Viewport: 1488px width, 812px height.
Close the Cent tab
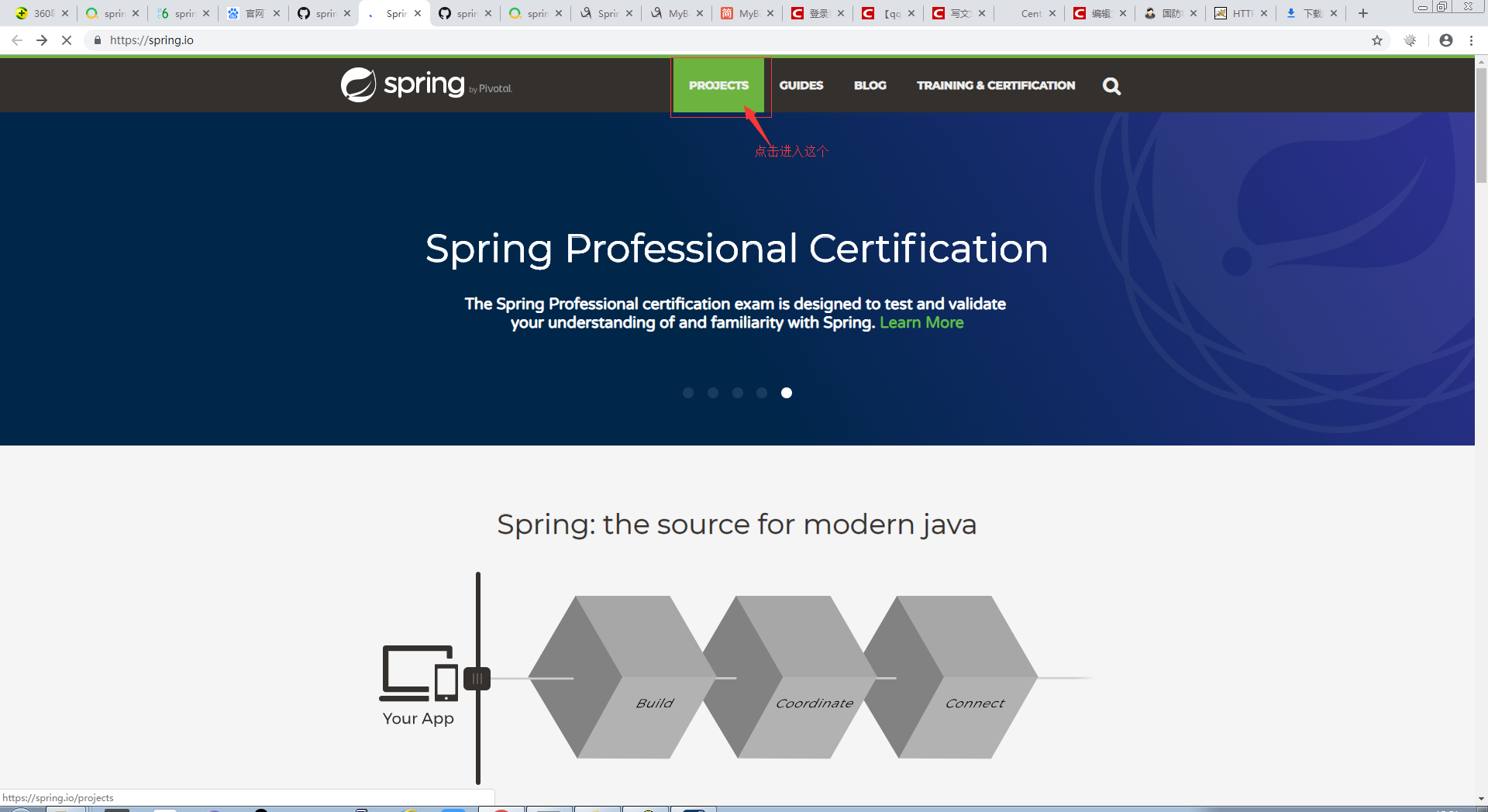(x=1052, y=13)
